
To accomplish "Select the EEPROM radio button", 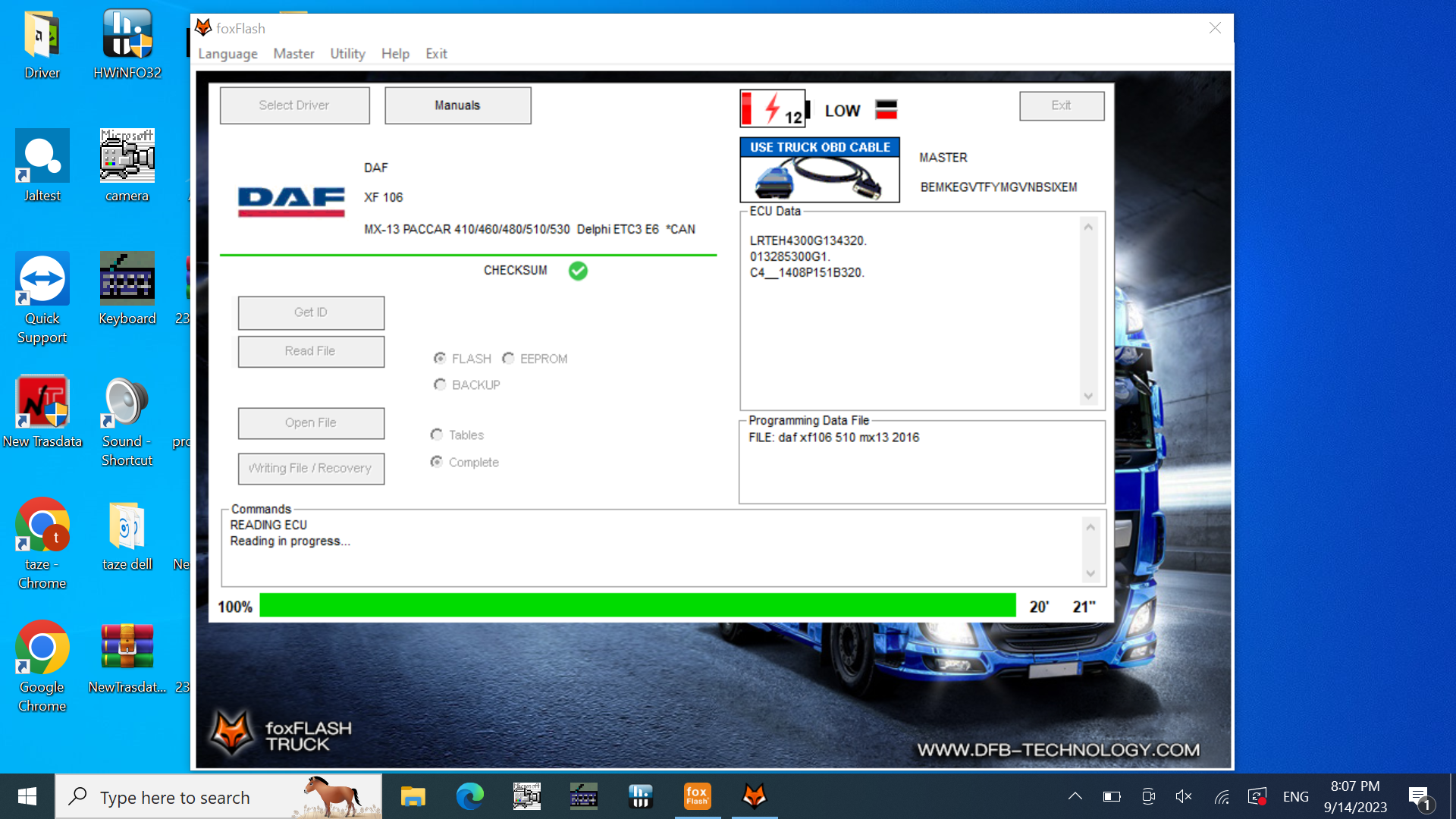I will [x=509, y=359].
